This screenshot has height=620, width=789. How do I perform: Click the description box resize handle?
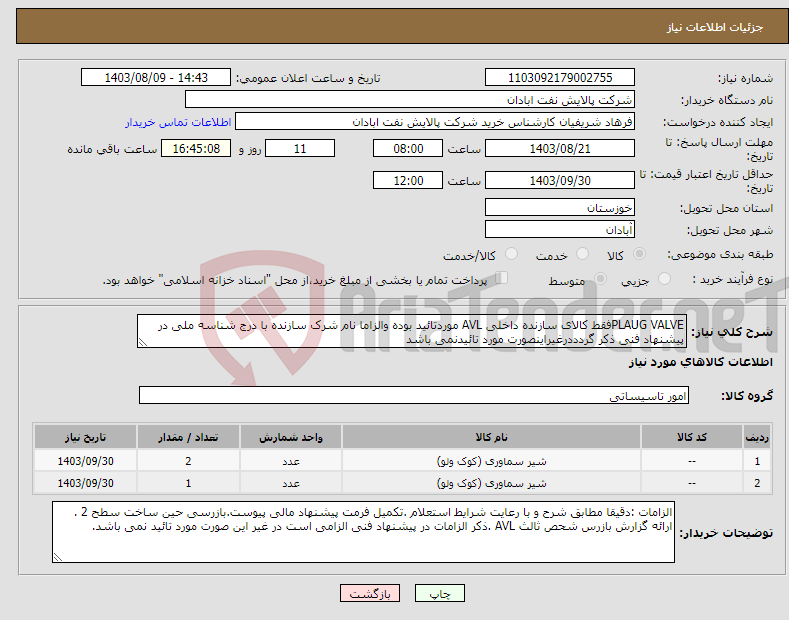[x=143, y=342]
